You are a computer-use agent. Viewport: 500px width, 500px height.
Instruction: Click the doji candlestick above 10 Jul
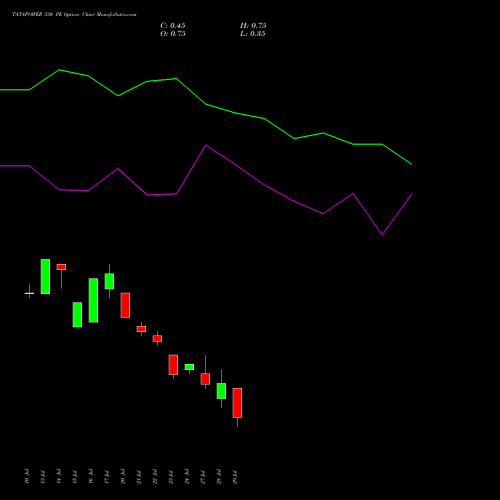pos(29,293)
